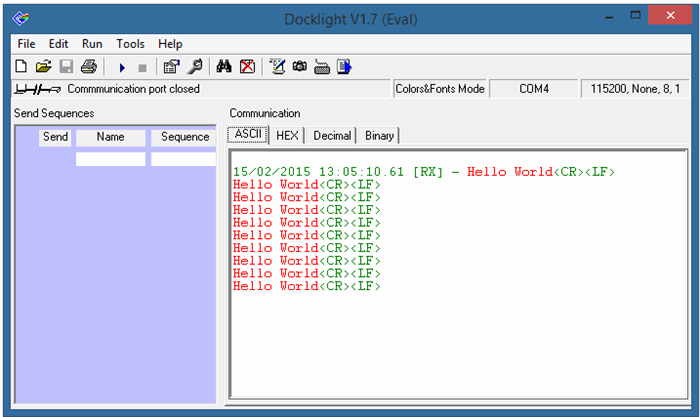Click COM4 port status field

(533, 89)
